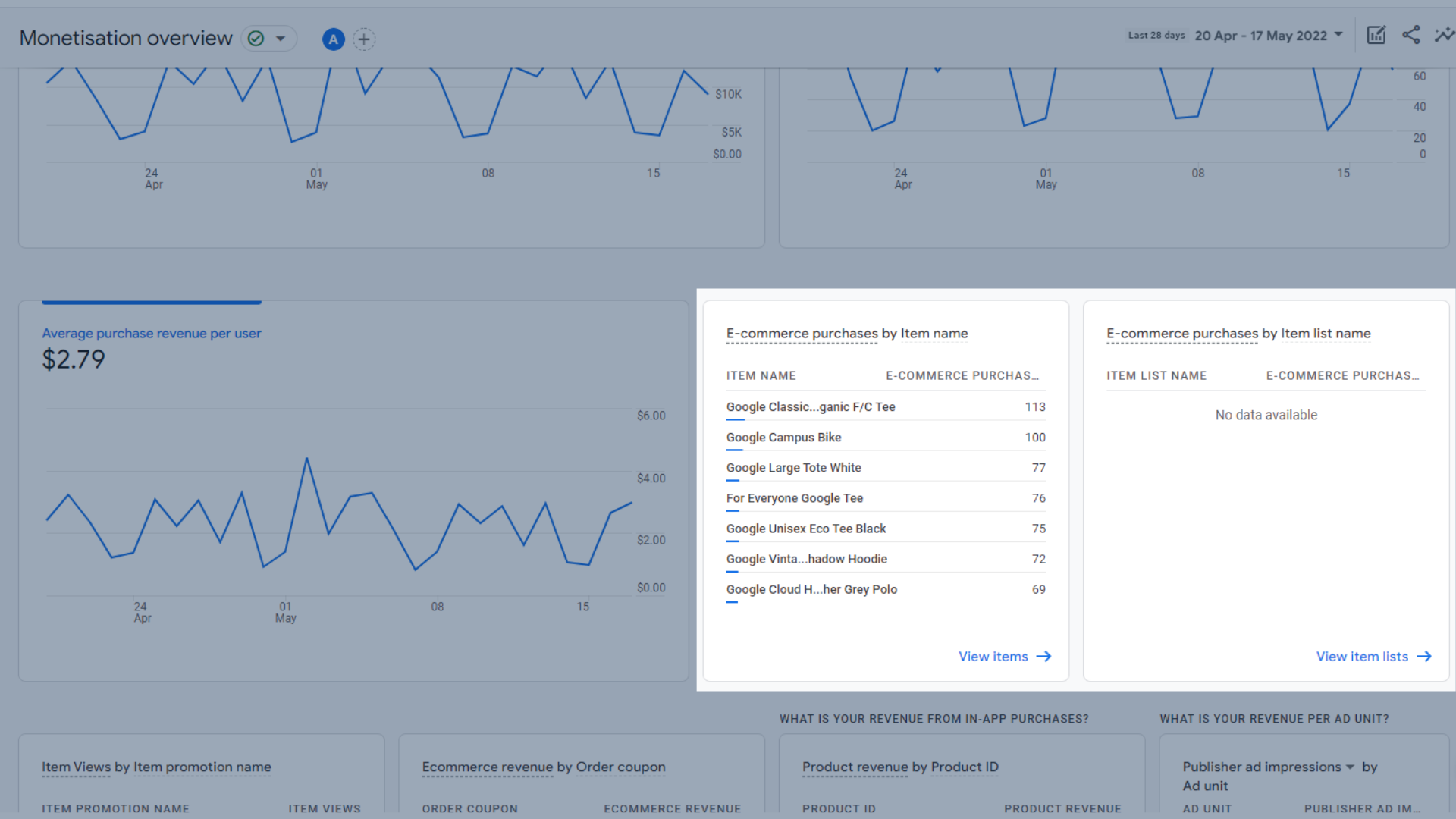Click the user account A icon
Viewport: 1456px width, 819px height.
pos(333,39)
